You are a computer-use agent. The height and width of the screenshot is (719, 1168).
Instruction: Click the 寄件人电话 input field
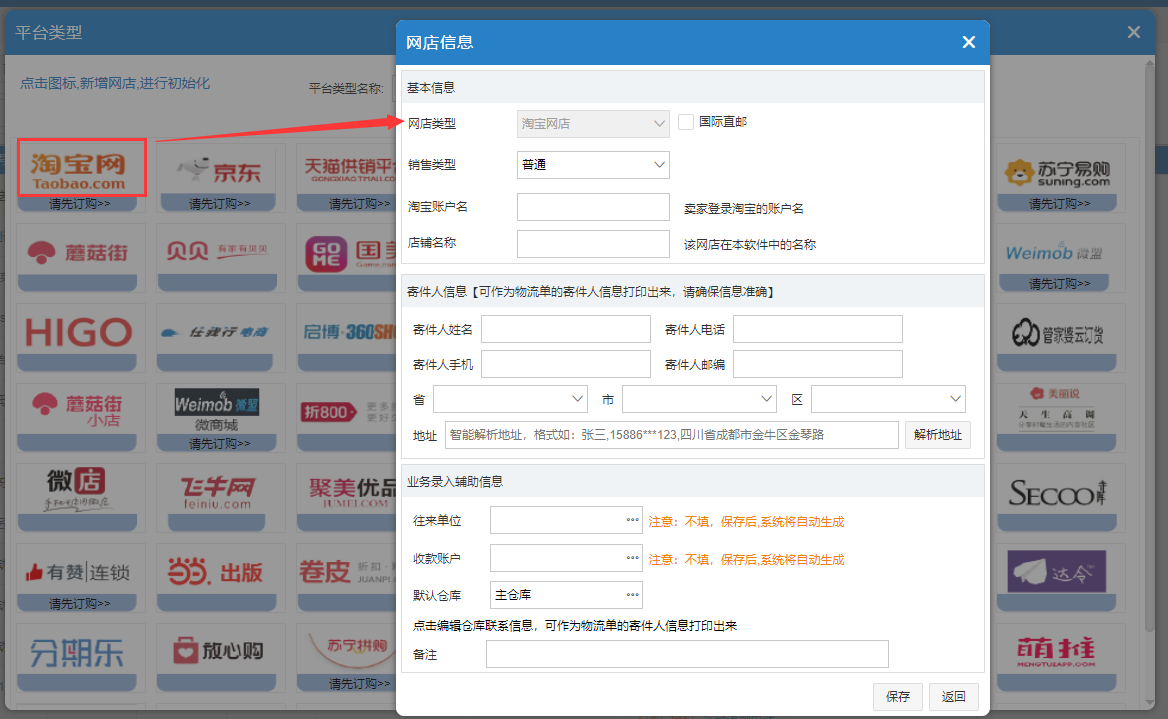coord(817,329)
